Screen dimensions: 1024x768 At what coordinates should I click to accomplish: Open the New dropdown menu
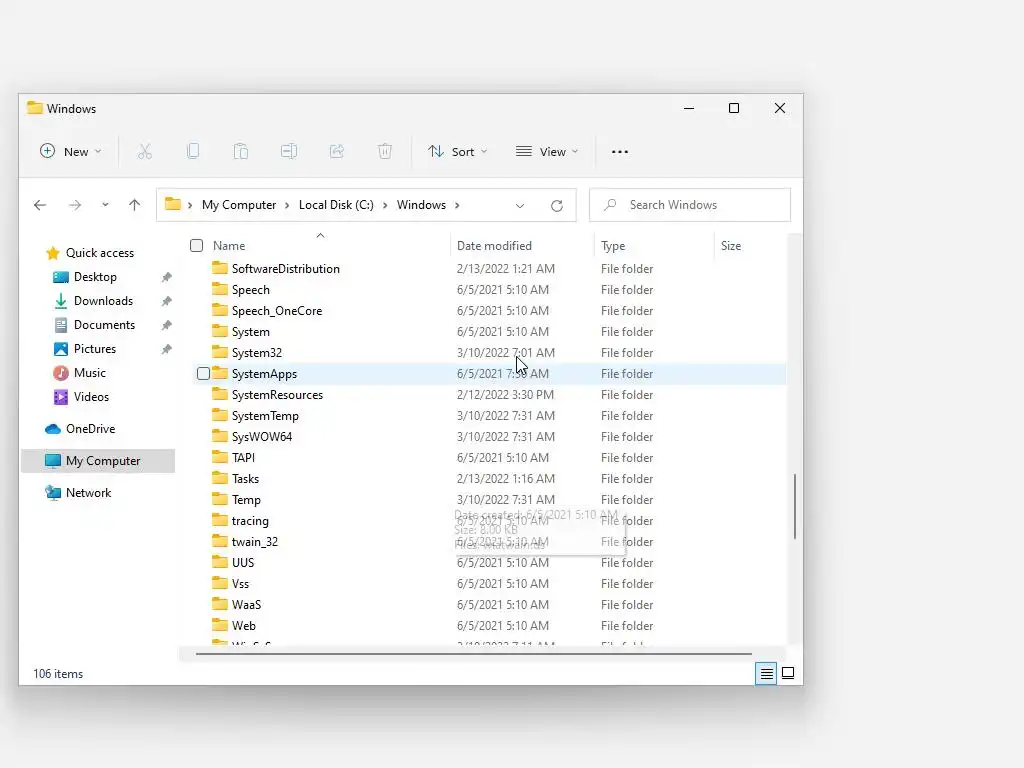tap(71, 152)
